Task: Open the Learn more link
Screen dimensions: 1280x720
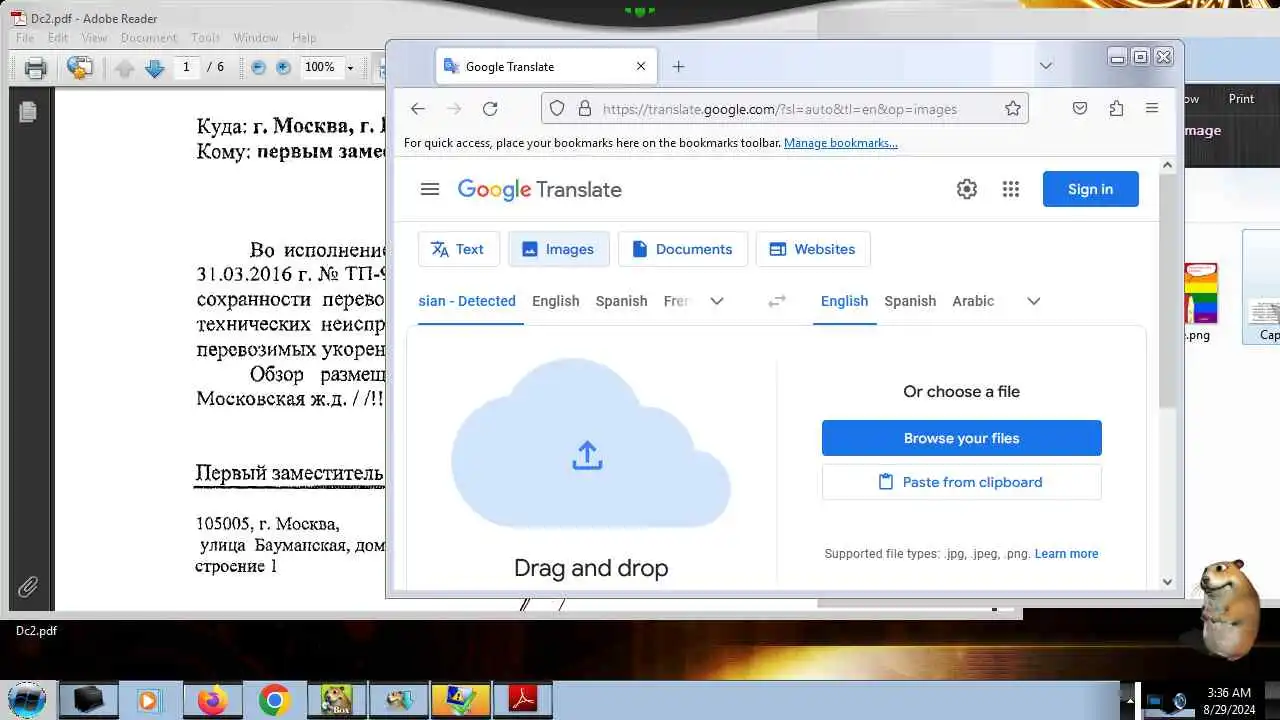Action: pos(1066,554)
